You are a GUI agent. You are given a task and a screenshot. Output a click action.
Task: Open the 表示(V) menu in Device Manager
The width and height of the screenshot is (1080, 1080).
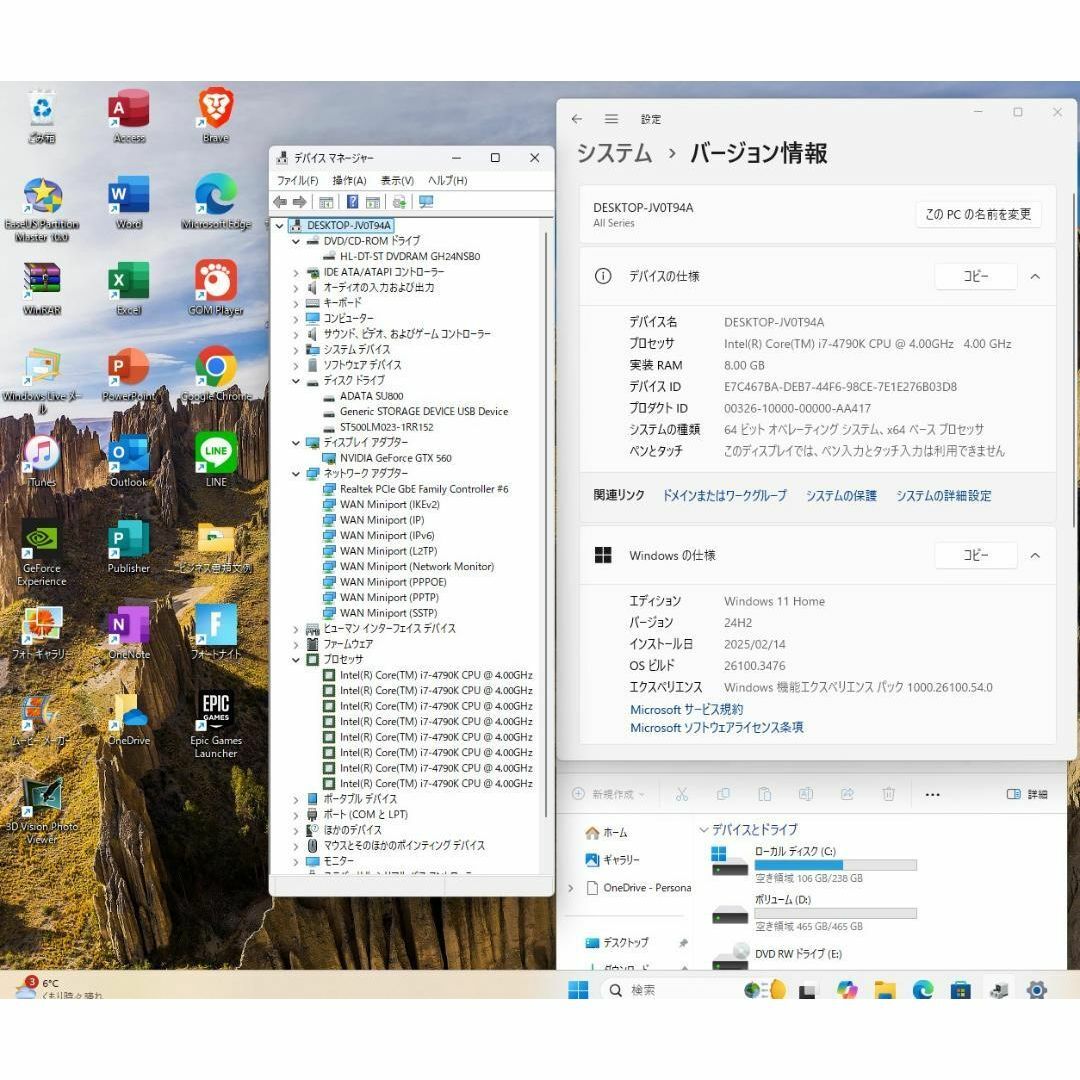(397, 180)
